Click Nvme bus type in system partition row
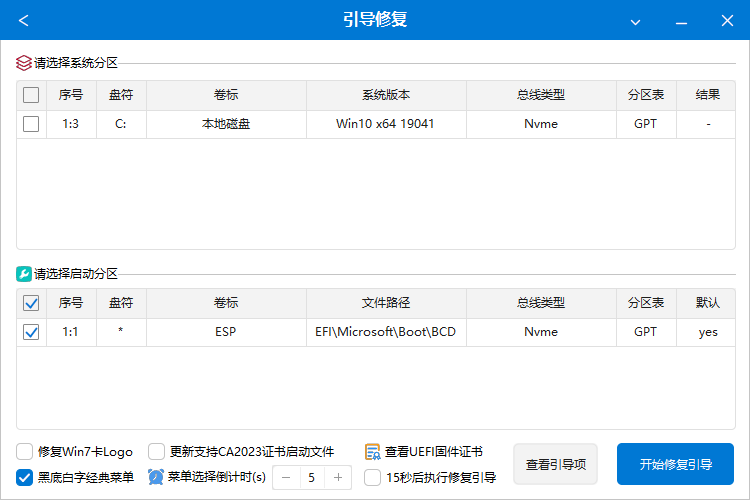 (541, 124)
